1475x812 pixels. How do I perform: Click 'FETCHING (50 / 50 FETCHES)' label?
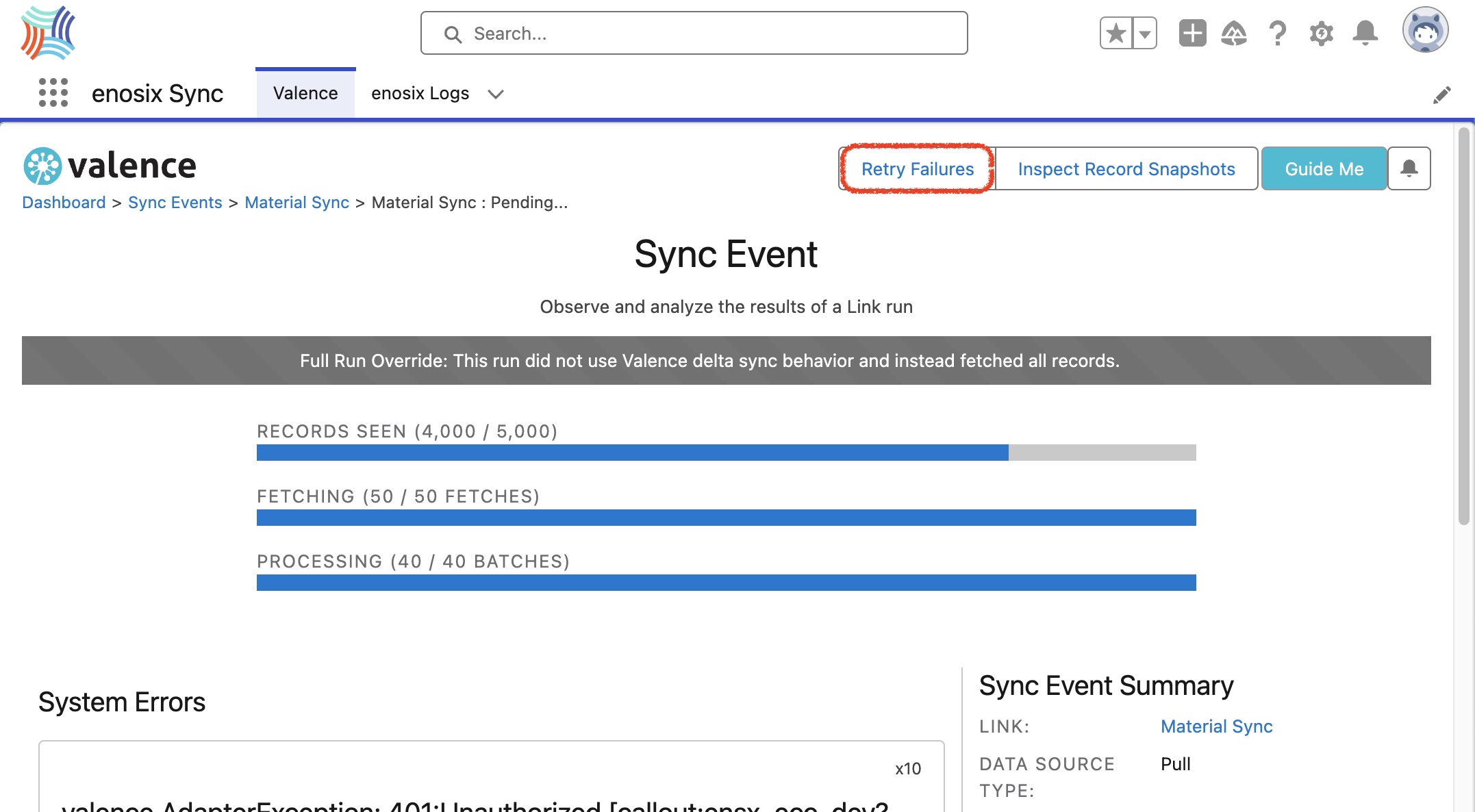click(x=399, y=496)
